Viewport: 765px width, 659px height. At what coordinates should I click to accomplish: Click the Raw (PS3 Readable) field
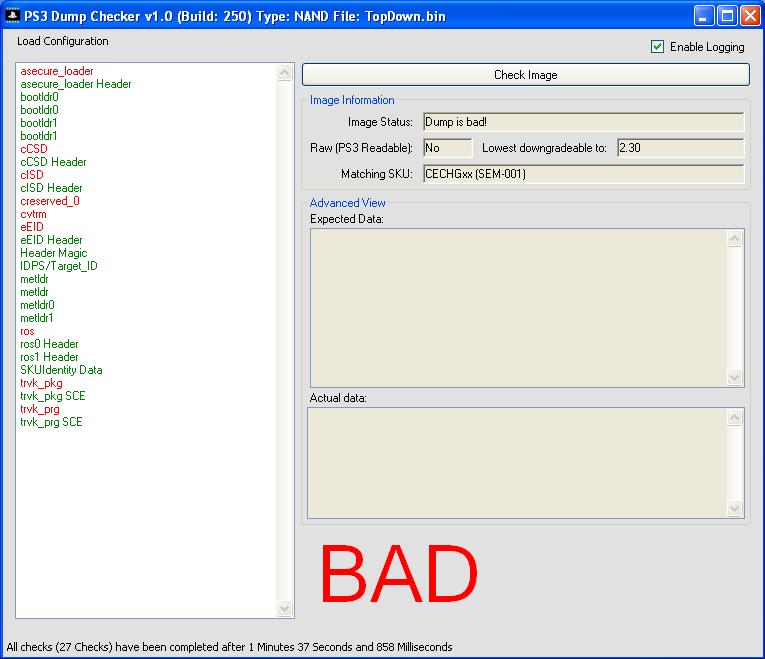(447, 148)
